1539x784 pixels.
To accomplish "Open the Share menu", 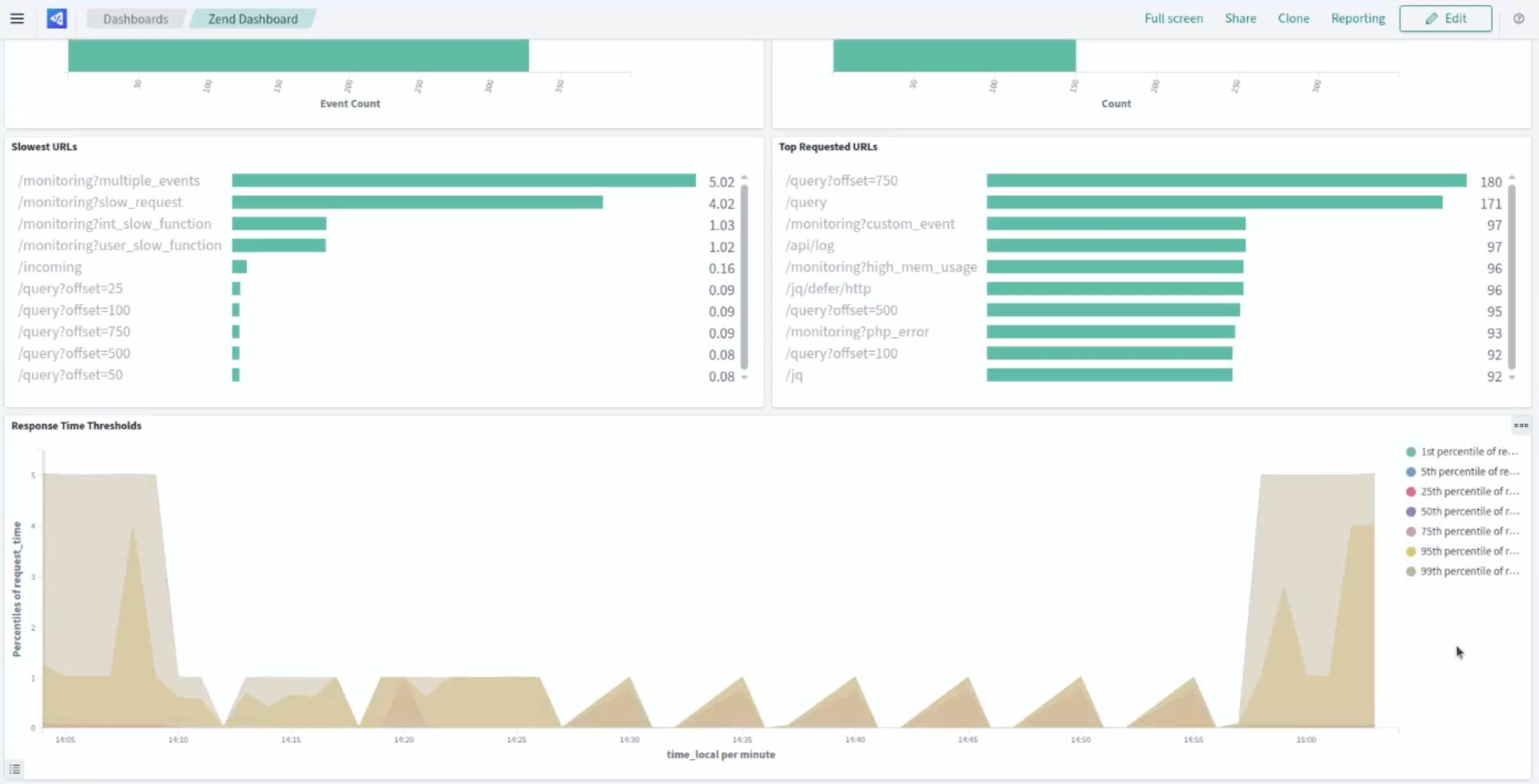I will pyautogui.click(x=1240, y=18).
